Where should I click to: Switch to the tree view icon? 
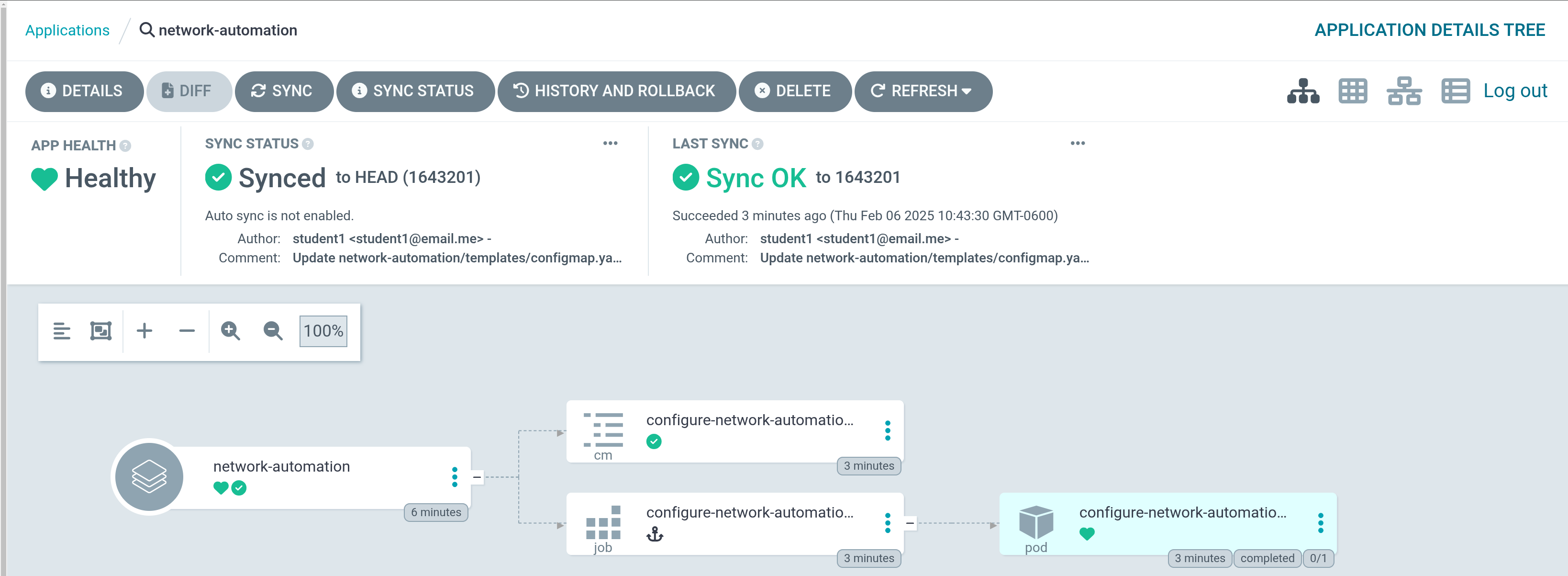click(1302, 91)
